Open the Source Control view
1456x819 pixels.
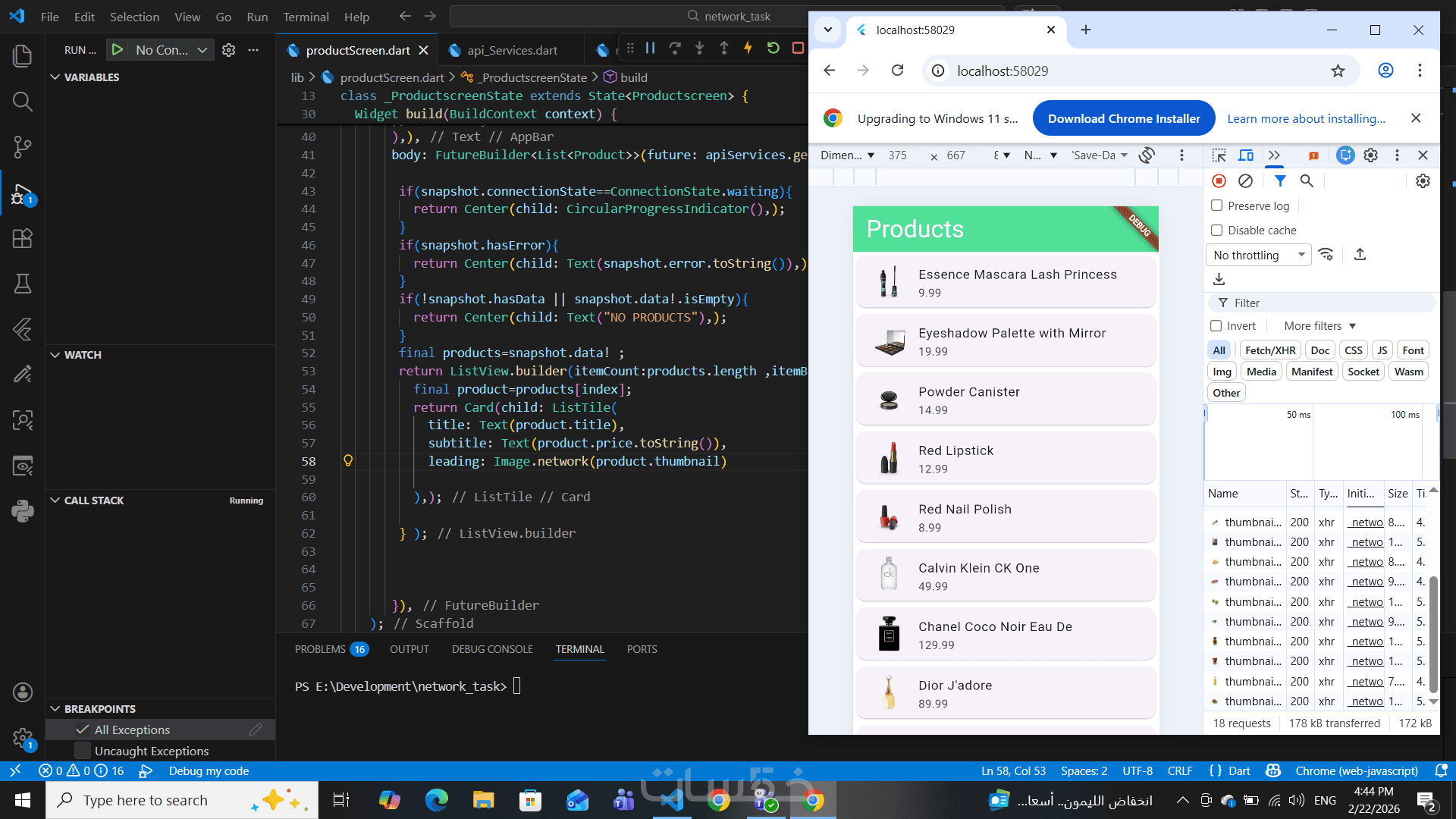(22, 146)
